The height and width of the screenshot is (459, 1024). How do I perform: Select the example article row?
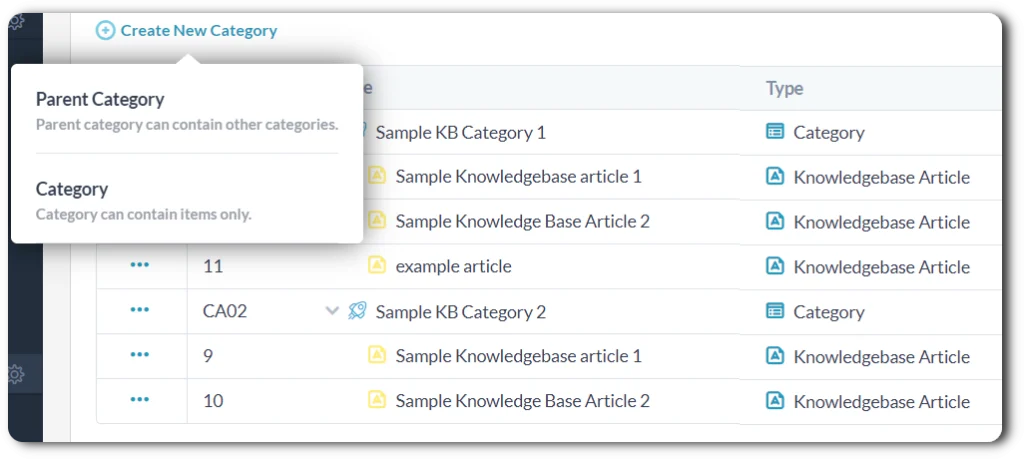pyautogui.click(x=453, y=266)
